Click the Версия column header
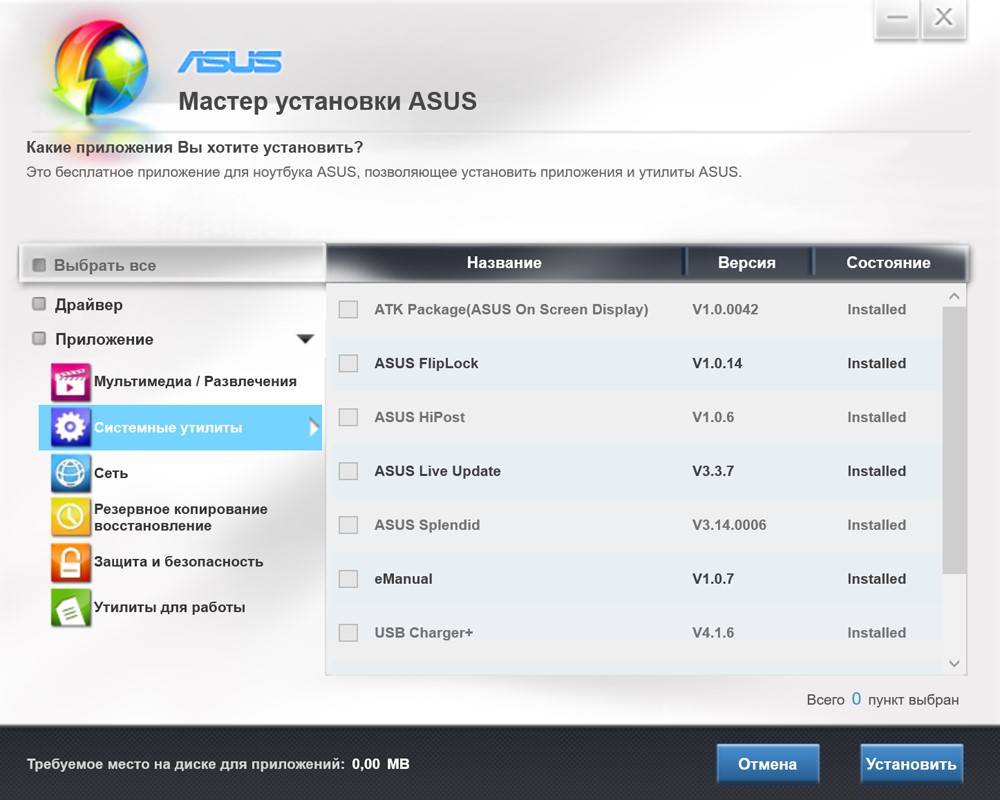 pos(747,262)
